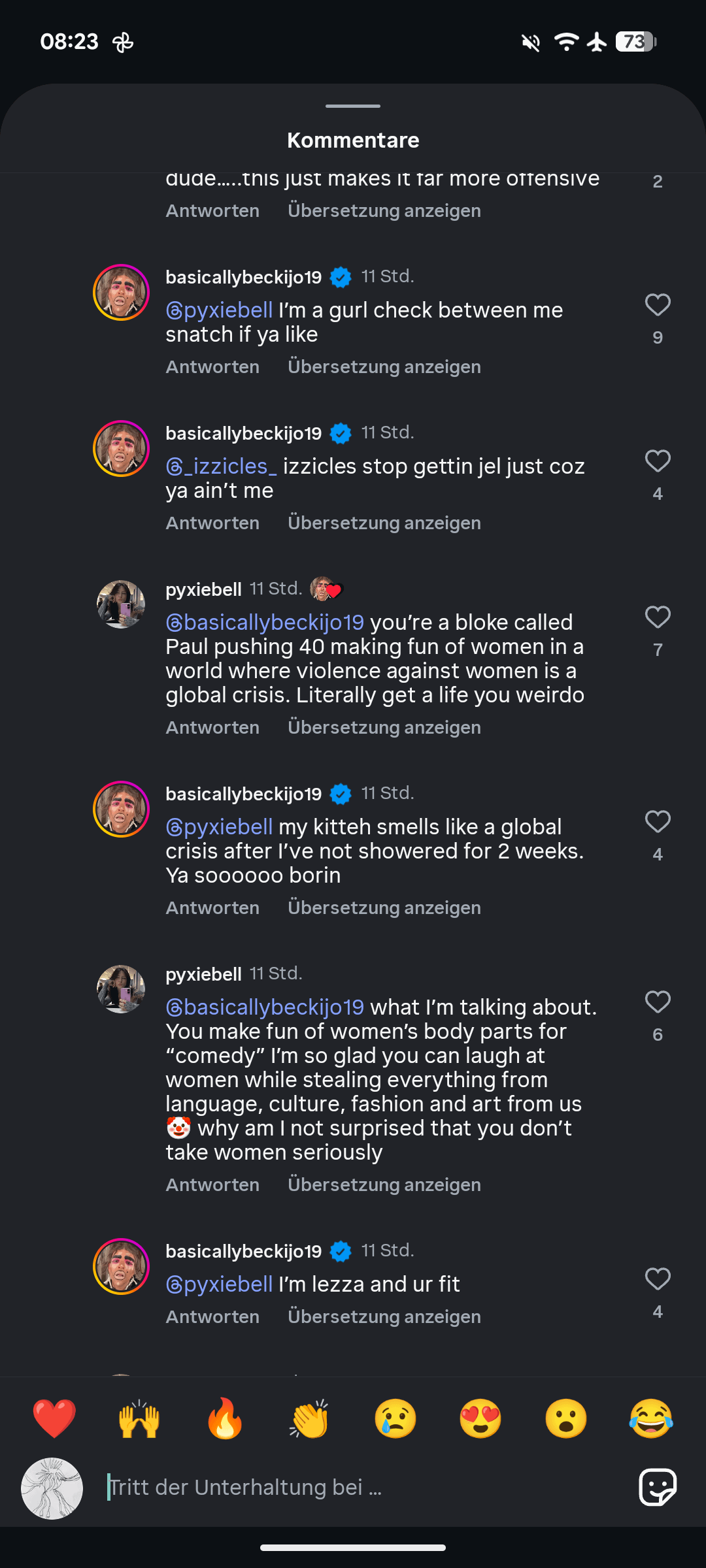
Task: Open the @_izzicles_ mention link
Action: (x=222, y=466)
